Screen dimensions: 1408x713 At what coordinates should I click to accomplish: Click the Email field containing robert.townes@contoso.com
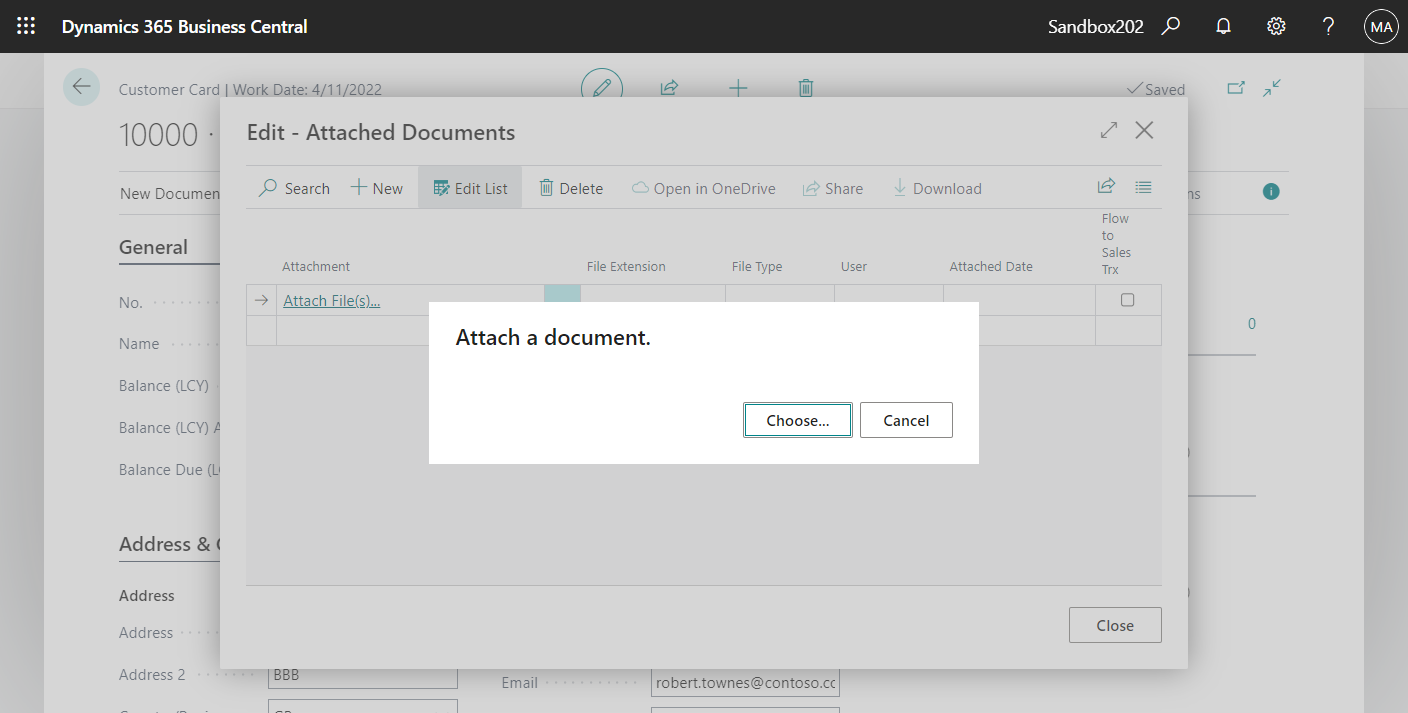click(x=745, y=682)
